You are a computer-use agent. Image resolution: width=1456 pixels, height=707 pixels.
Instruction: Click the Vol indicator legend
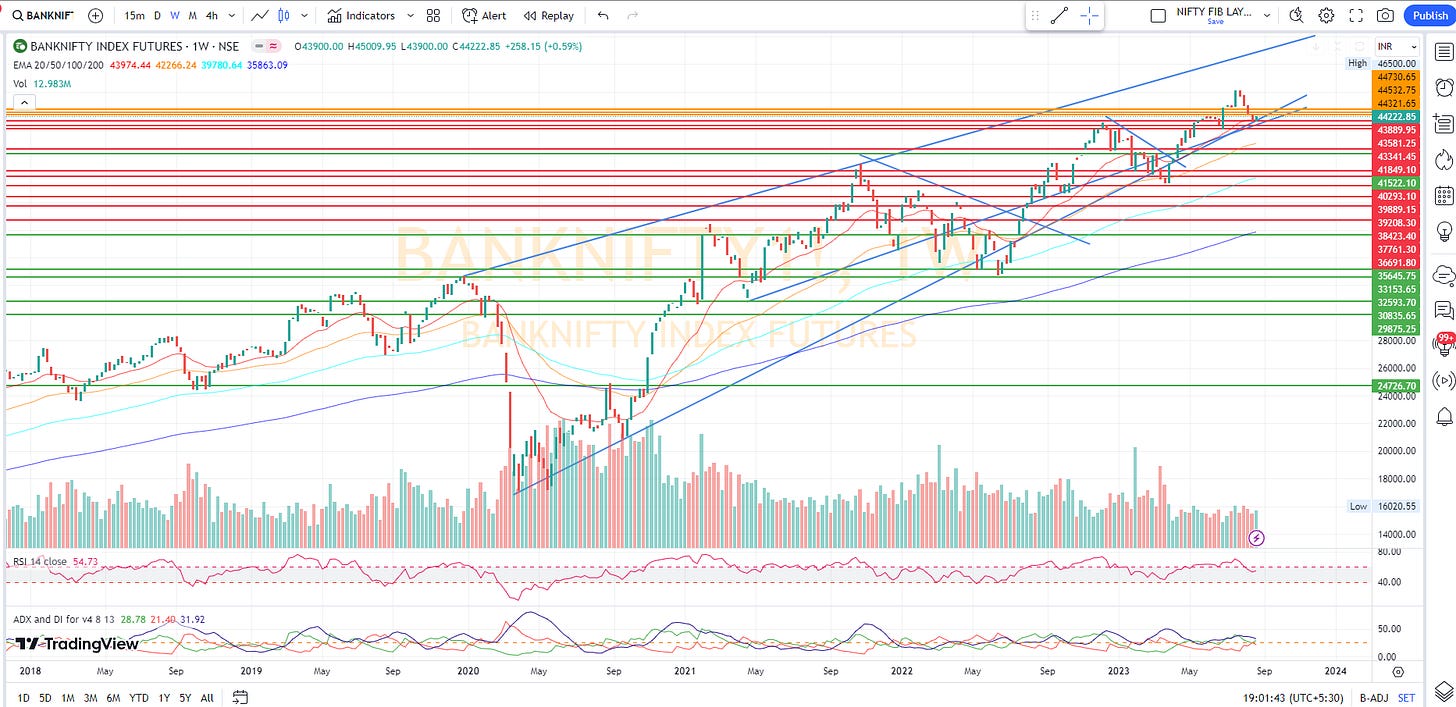[x=20, y=83]
